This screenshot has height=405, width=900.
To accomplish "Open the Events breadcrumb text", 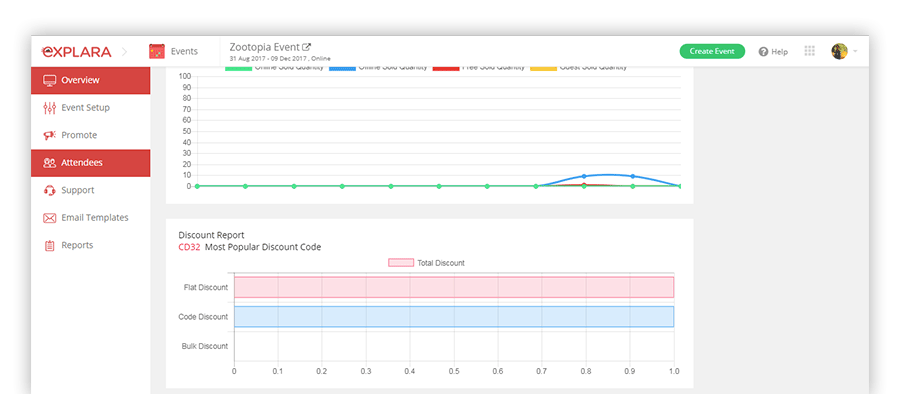I will pos(184,51).
